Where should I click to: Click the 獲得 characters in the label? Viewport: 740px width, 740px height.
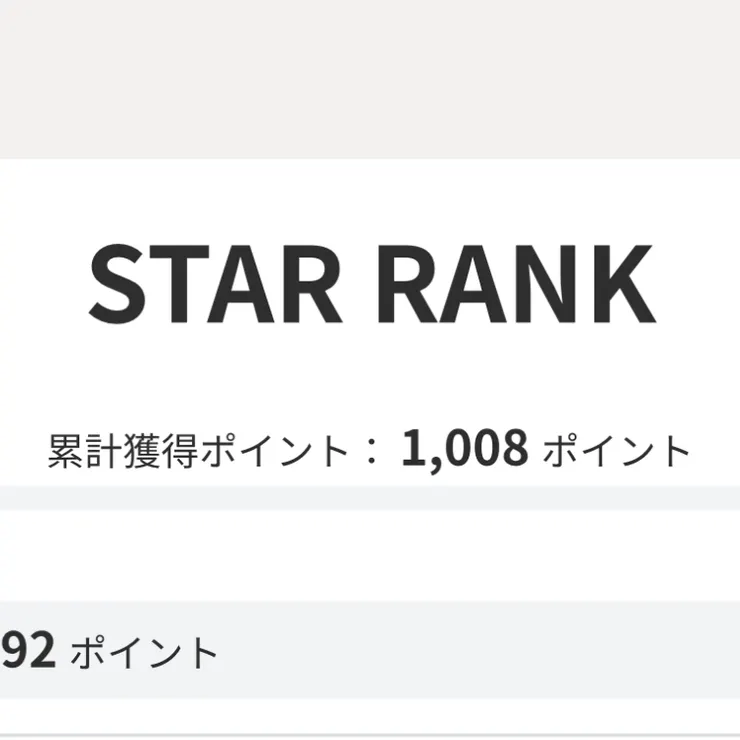coord(159,452)
